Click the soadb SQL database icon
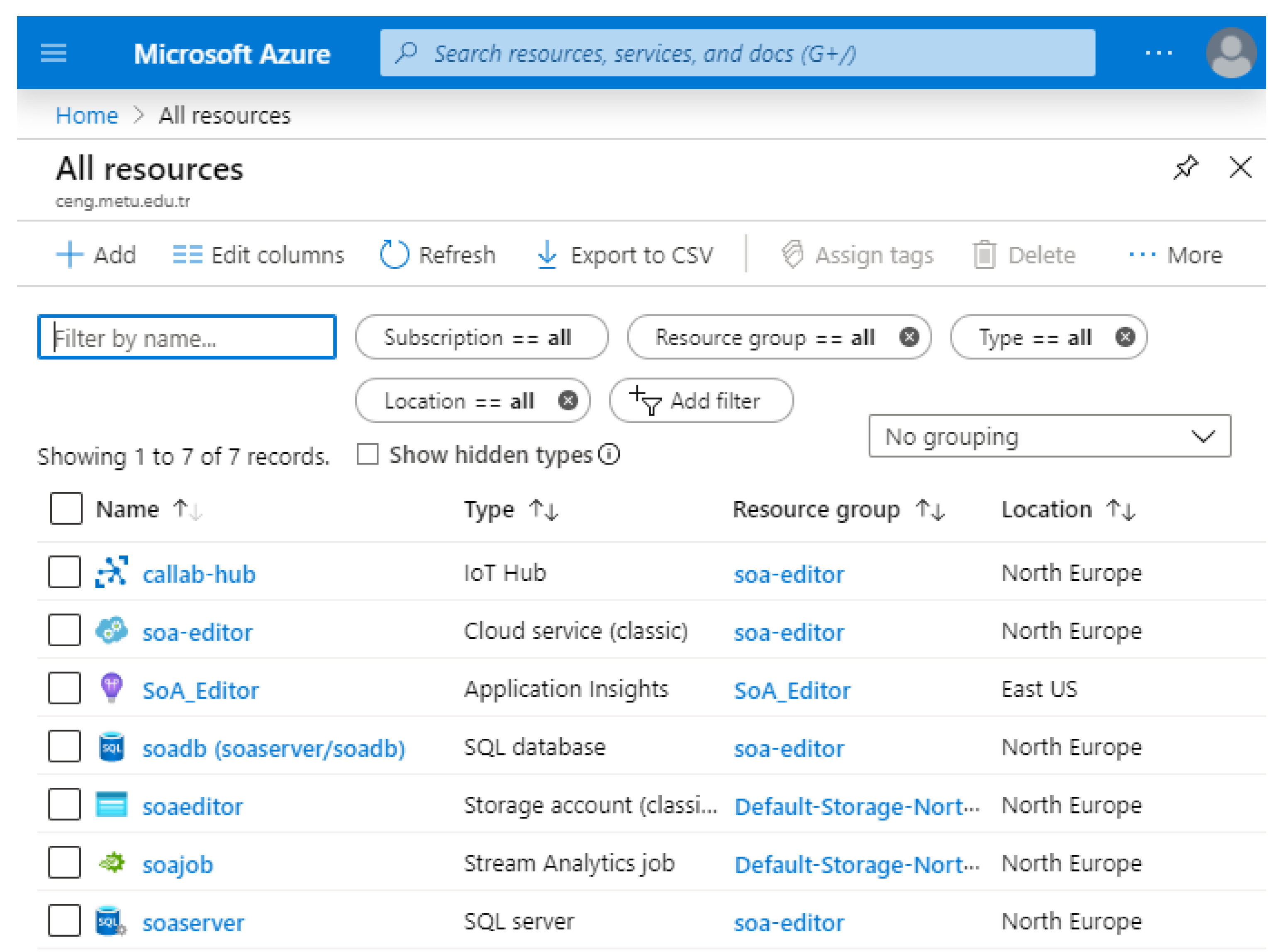 (x=112, y=747)
